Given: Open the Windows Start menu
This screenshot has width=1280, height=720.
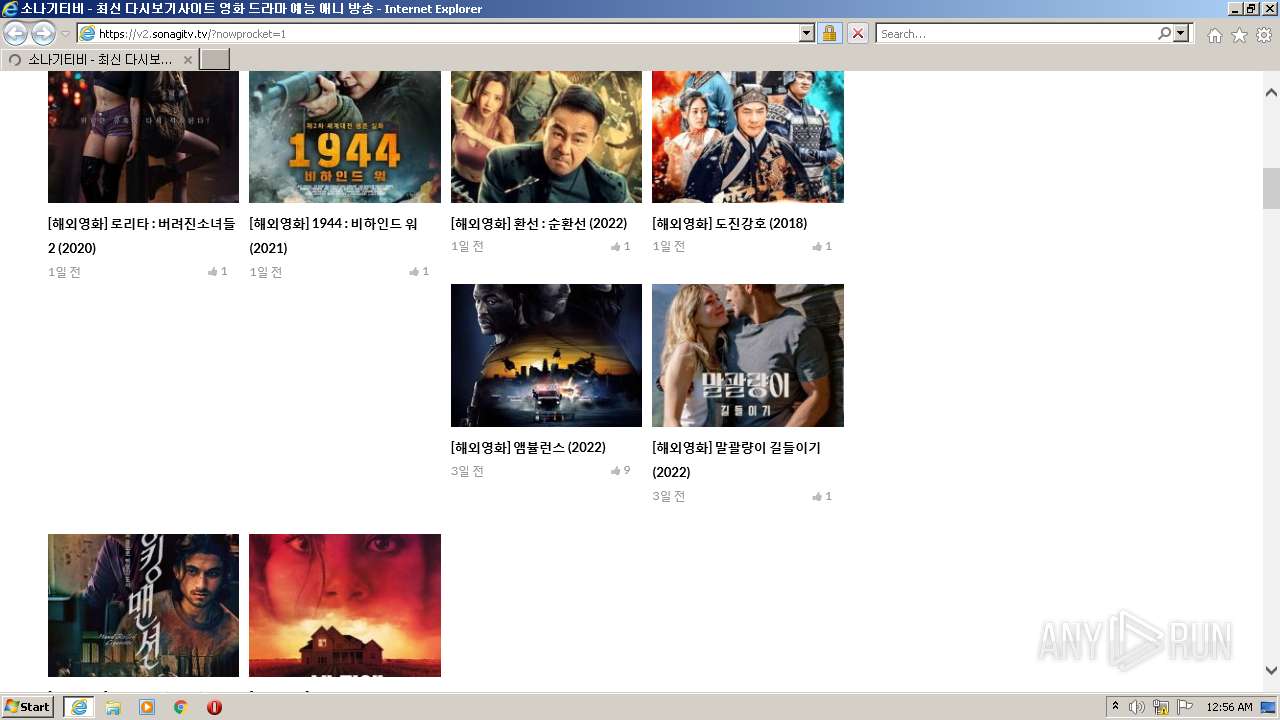Looking at the screenshot, I should [x=28, y=707].
